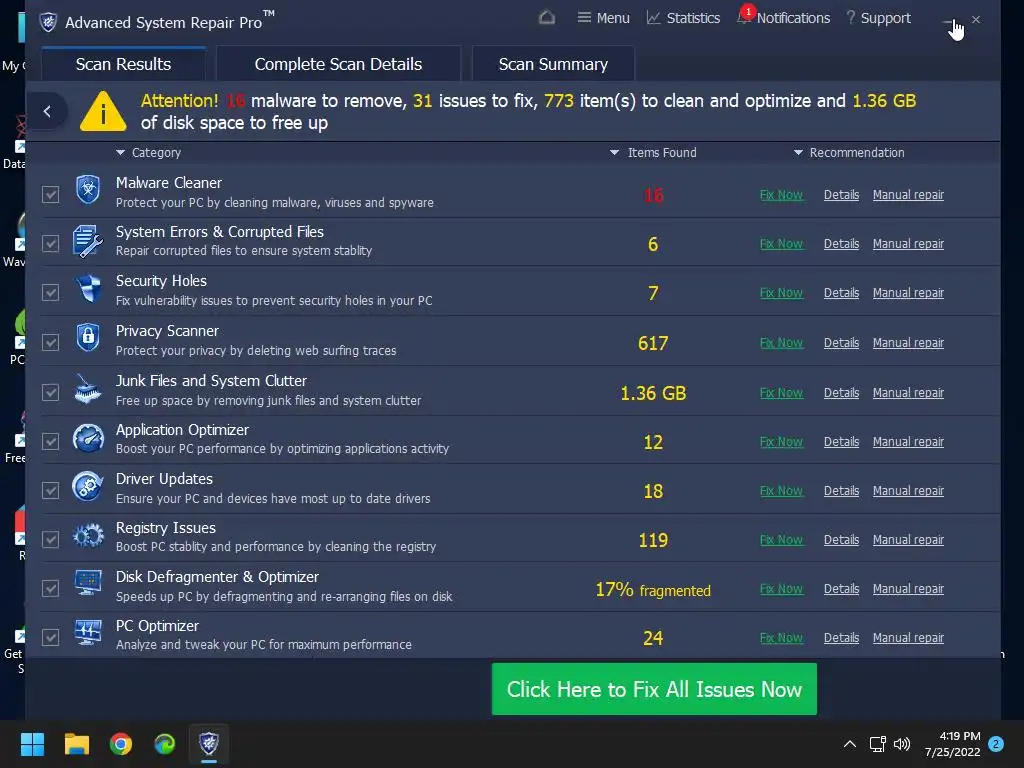Image resolution: width=1024 pixels, height=768 pixels.
Task: Switch to the Complete Scan Details tab
Action: [x=338, y=64]
